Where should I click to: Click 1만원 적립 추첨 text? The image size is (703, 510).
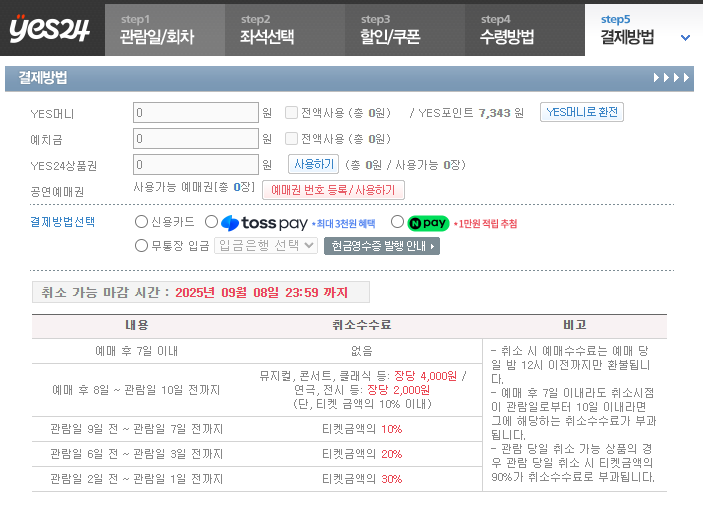click(485, 224)
